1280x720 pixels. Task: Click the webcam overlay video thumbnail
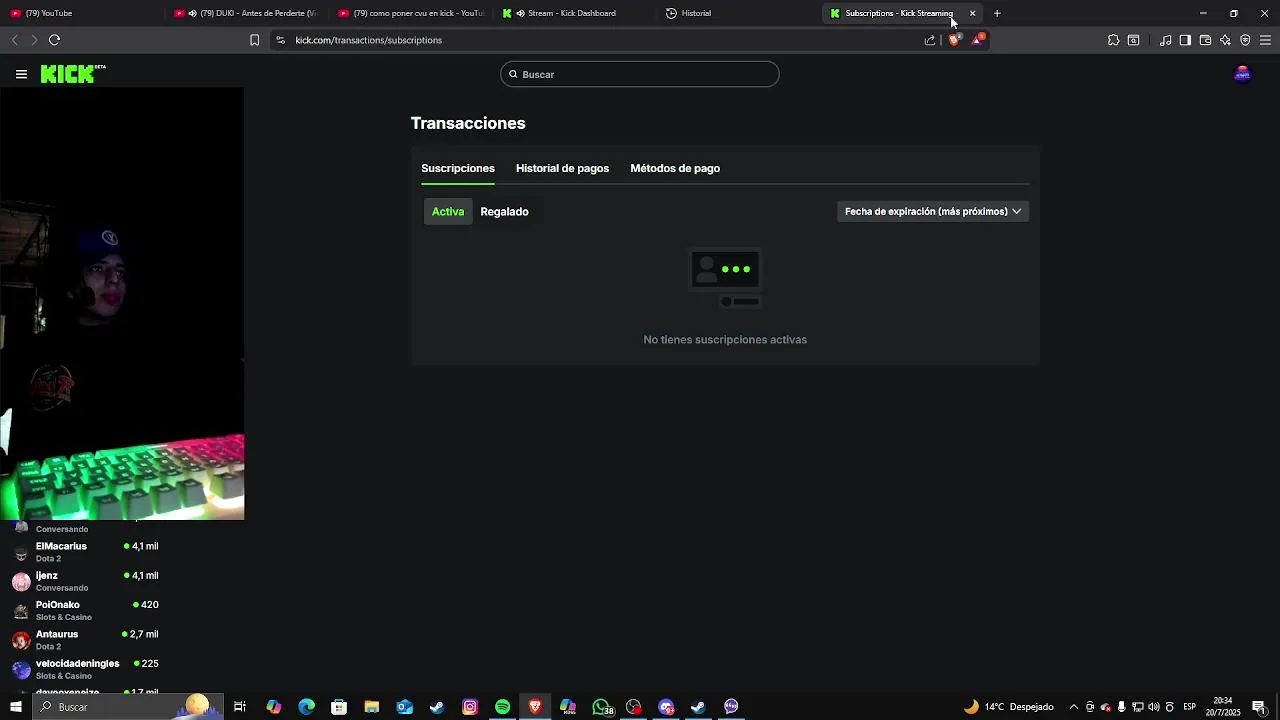click(122, 304)
